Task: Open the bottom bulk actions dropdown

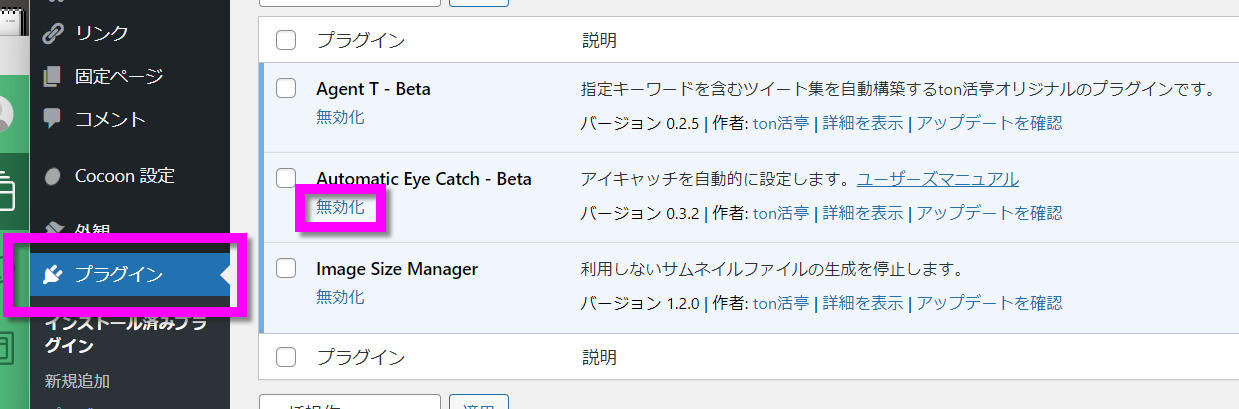Action: click(350, 403)
